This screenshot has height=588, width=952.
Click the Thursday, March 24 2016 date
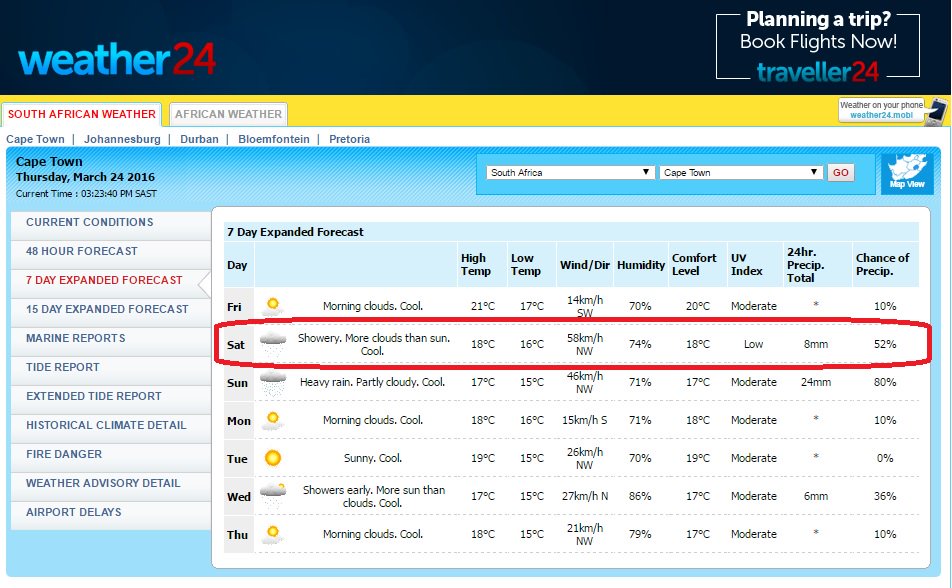pyautogui.click(x=85, y=177)
